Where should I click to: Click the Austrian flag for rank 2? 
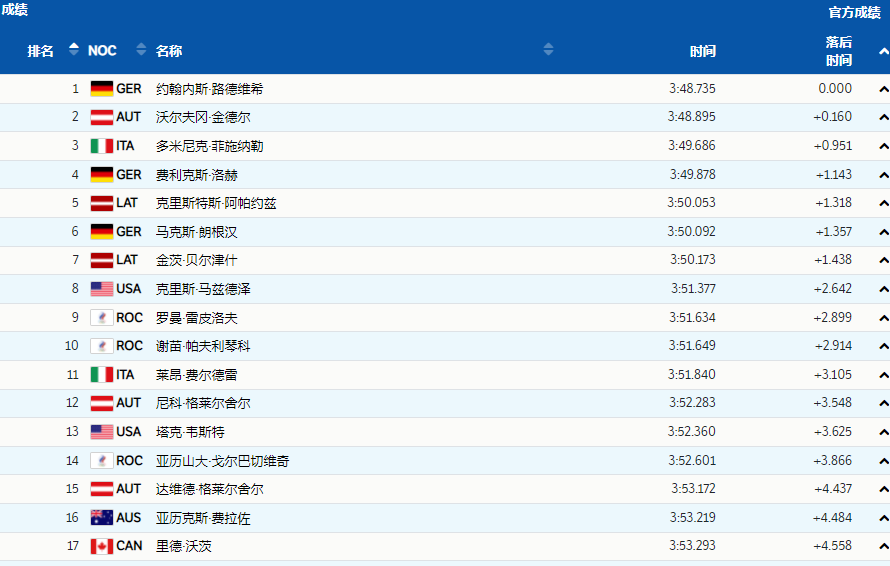[102, 117]
